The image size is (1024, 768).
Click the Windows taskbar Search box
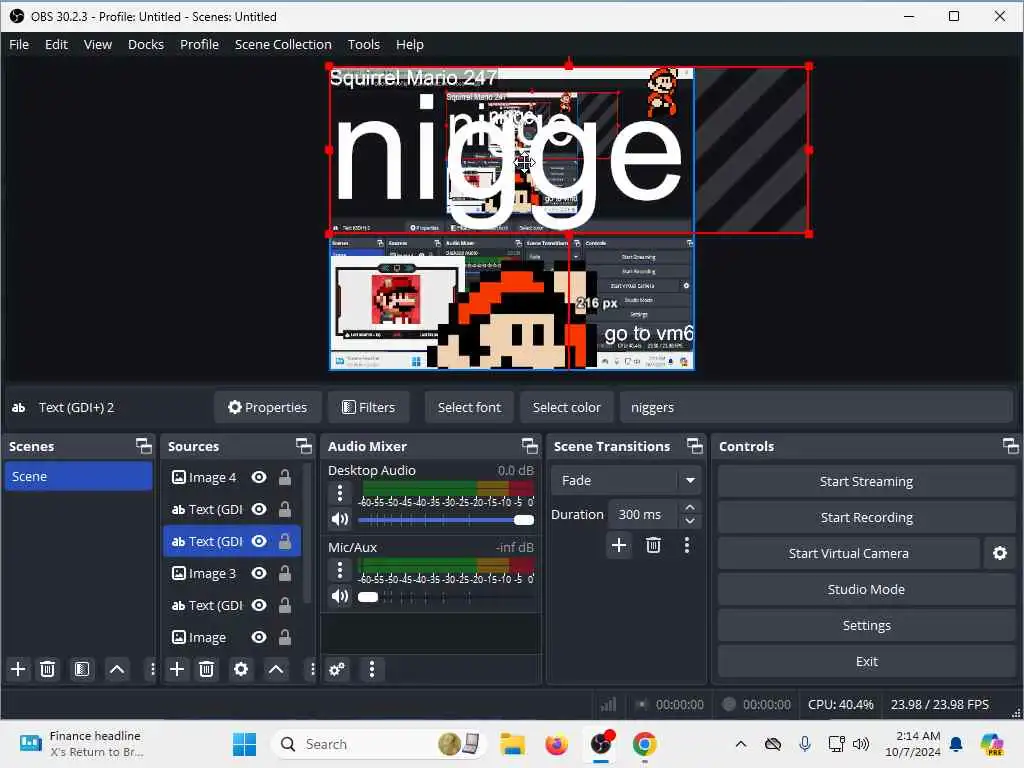point(379,744)
